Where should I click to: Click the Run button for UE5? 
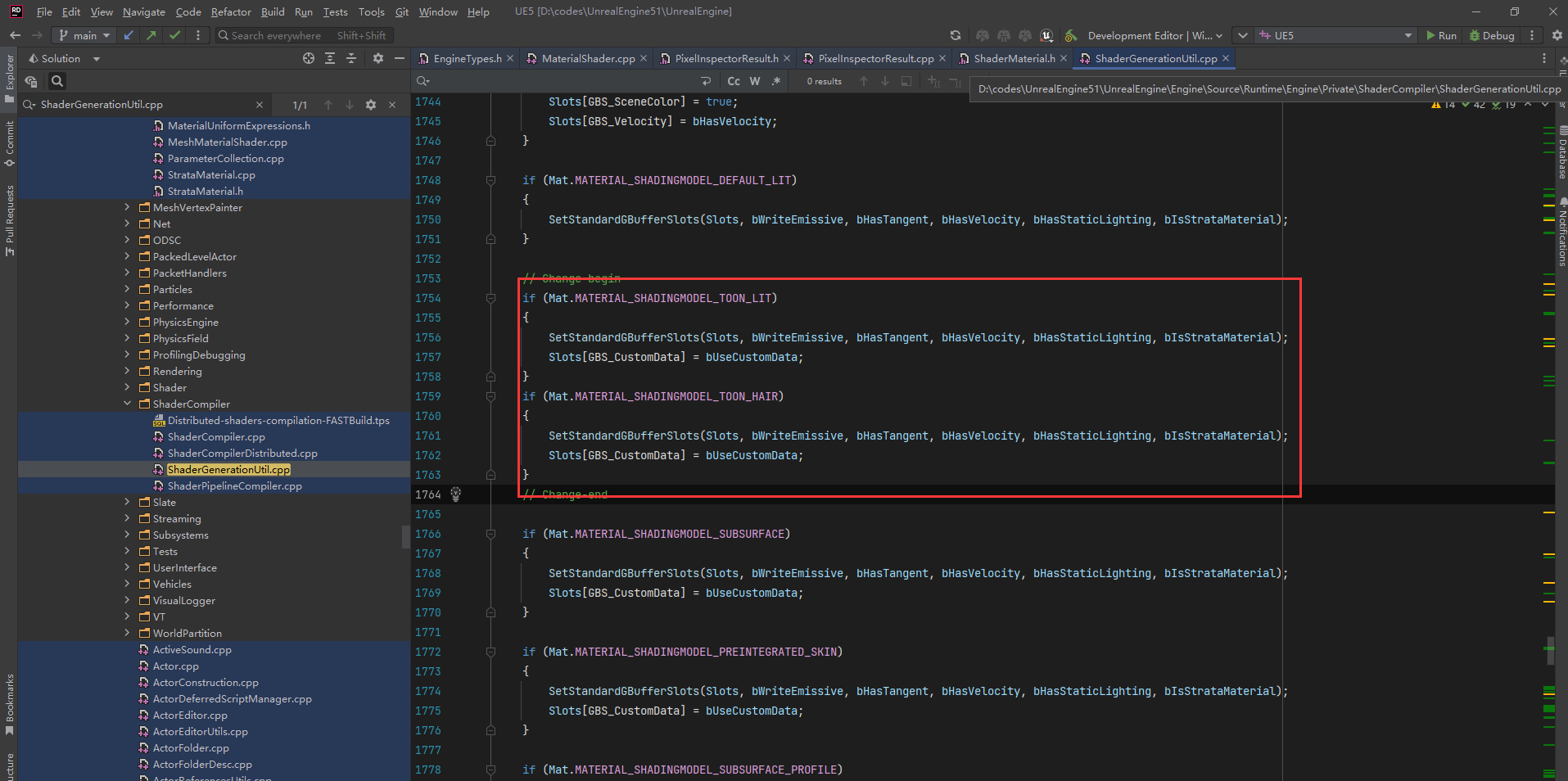click(x=1440, y=35)
